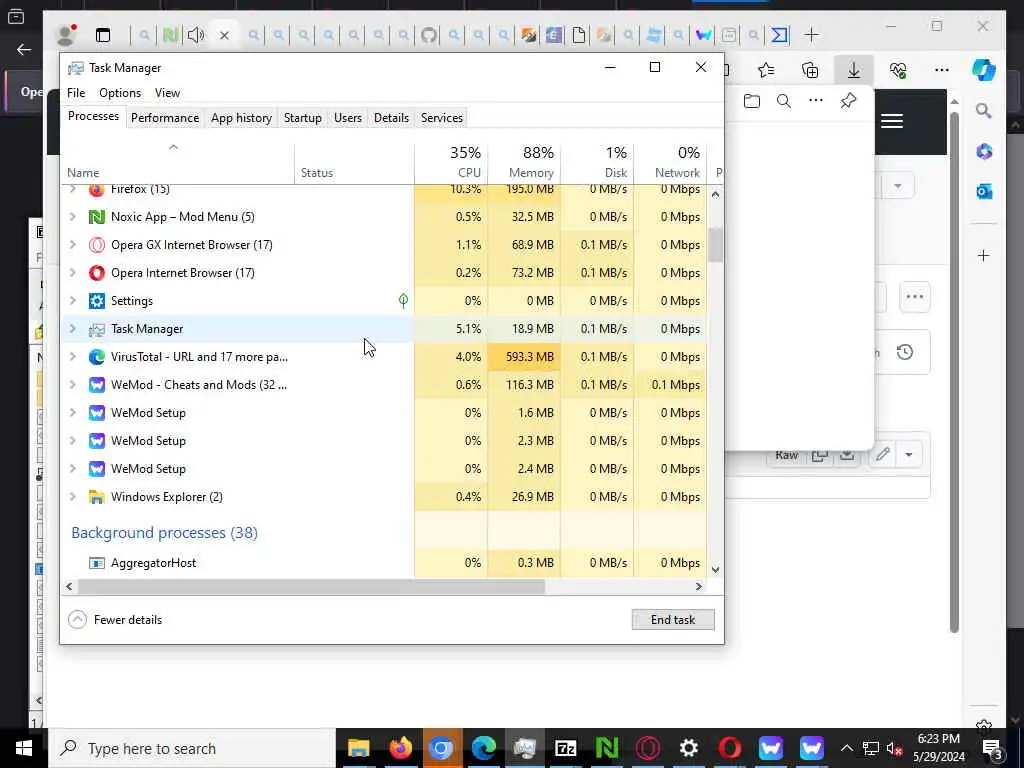Switch to the Services tab

tap(441, 118)
